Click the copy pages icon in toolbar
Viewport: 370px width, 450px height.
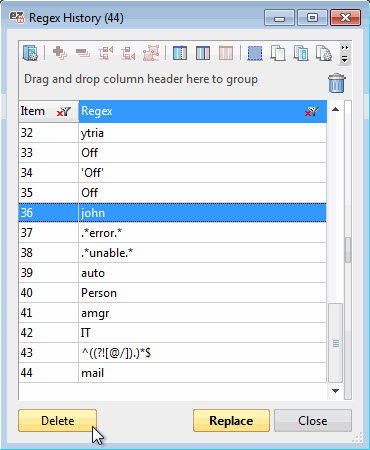(278, 53)
